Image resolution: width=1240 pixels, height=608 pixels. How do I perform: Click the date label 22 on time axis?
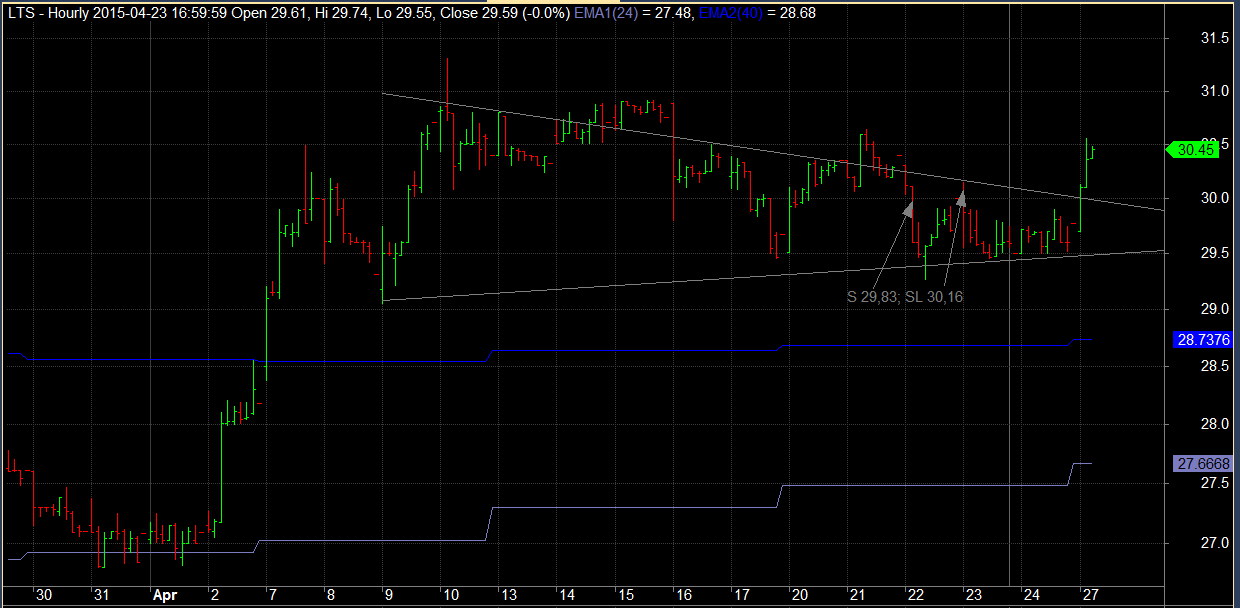[915, 593]
